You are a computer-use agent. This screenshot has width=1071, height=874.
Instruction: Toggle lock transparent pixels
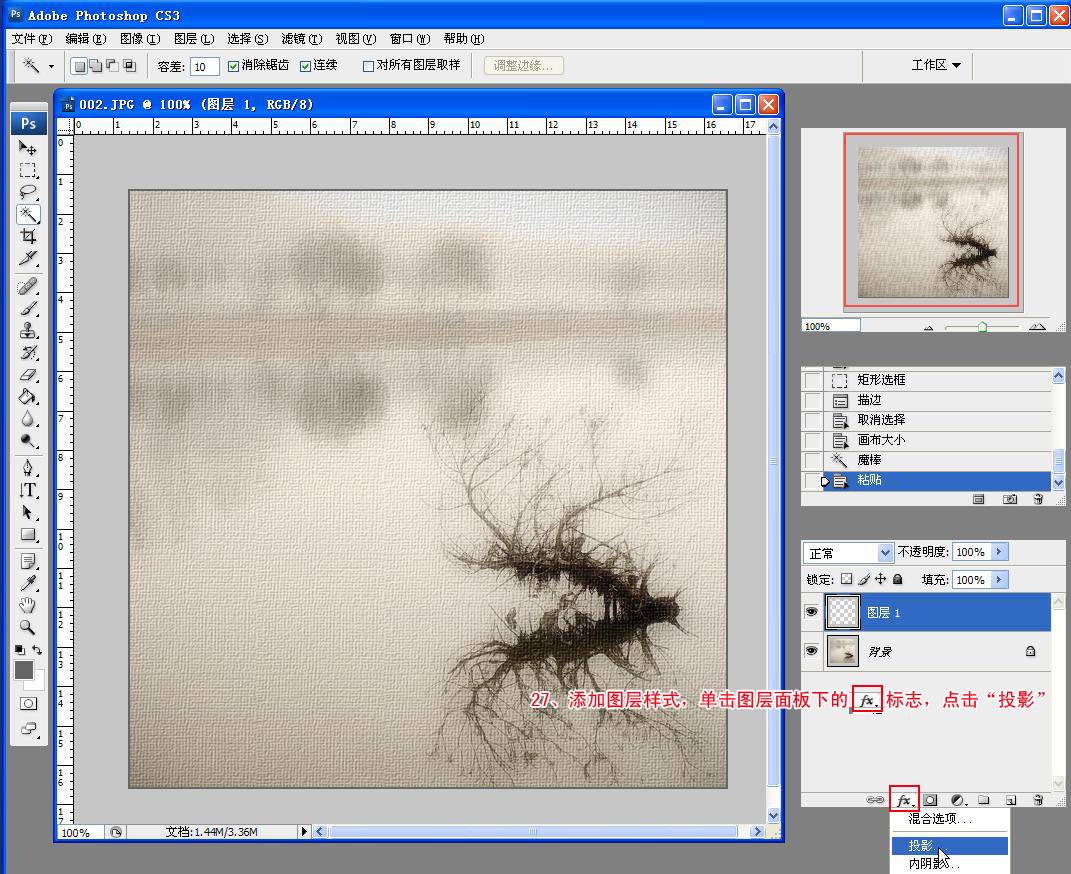tap(846, 579)
